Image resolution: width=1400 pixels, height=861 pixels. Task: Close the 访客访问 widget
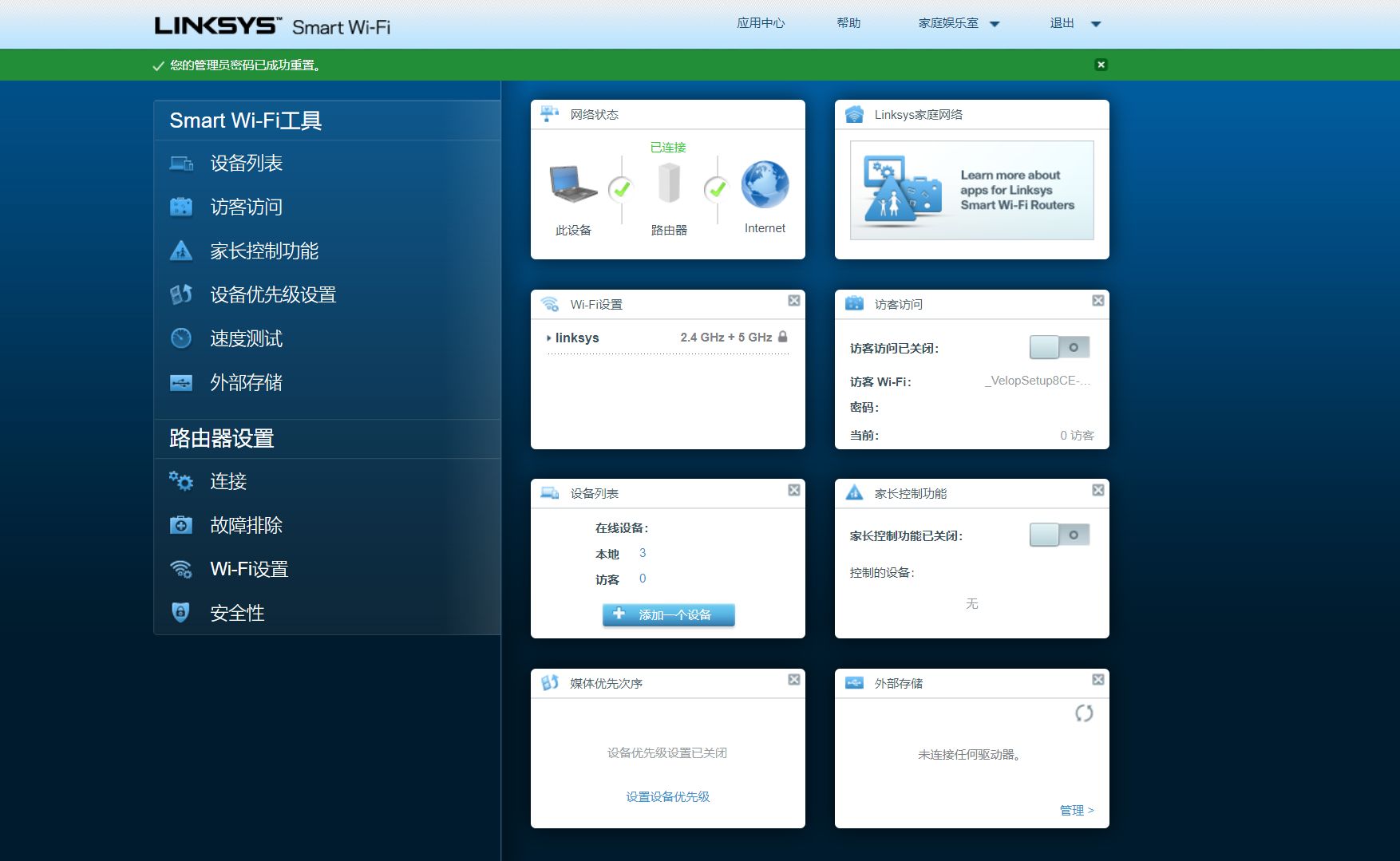click(x=1098, y=300)
